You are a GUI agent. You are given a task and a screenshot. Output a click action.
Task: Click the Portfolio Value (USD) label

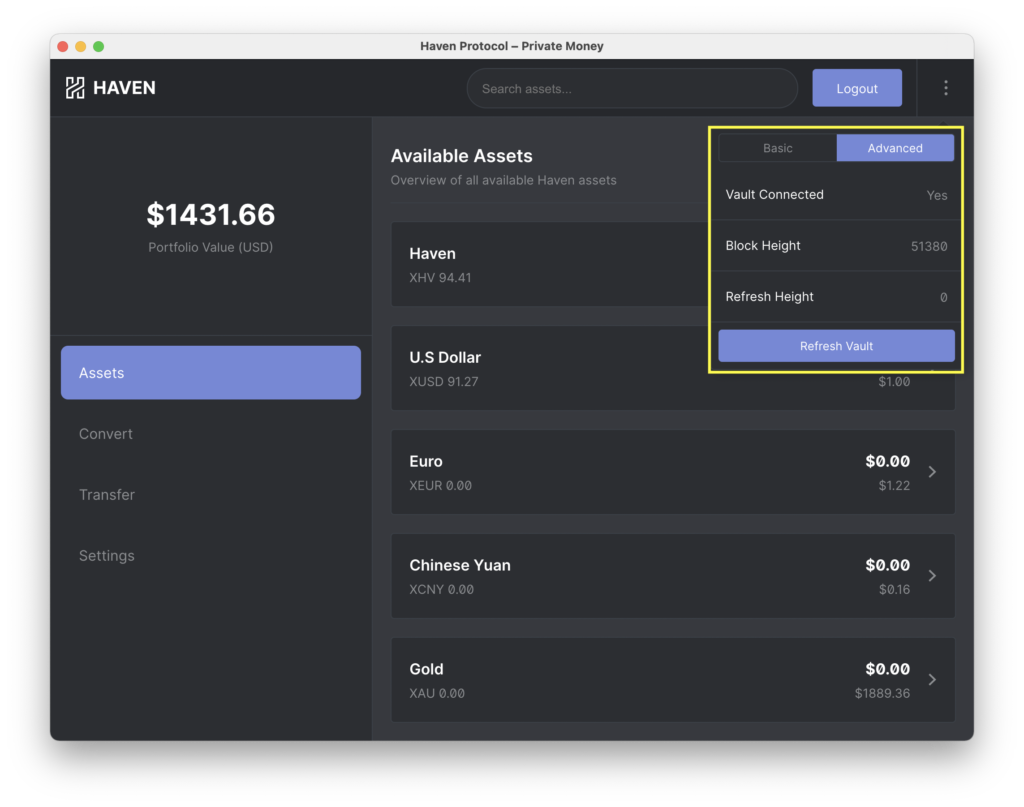[x=210, y=247]
